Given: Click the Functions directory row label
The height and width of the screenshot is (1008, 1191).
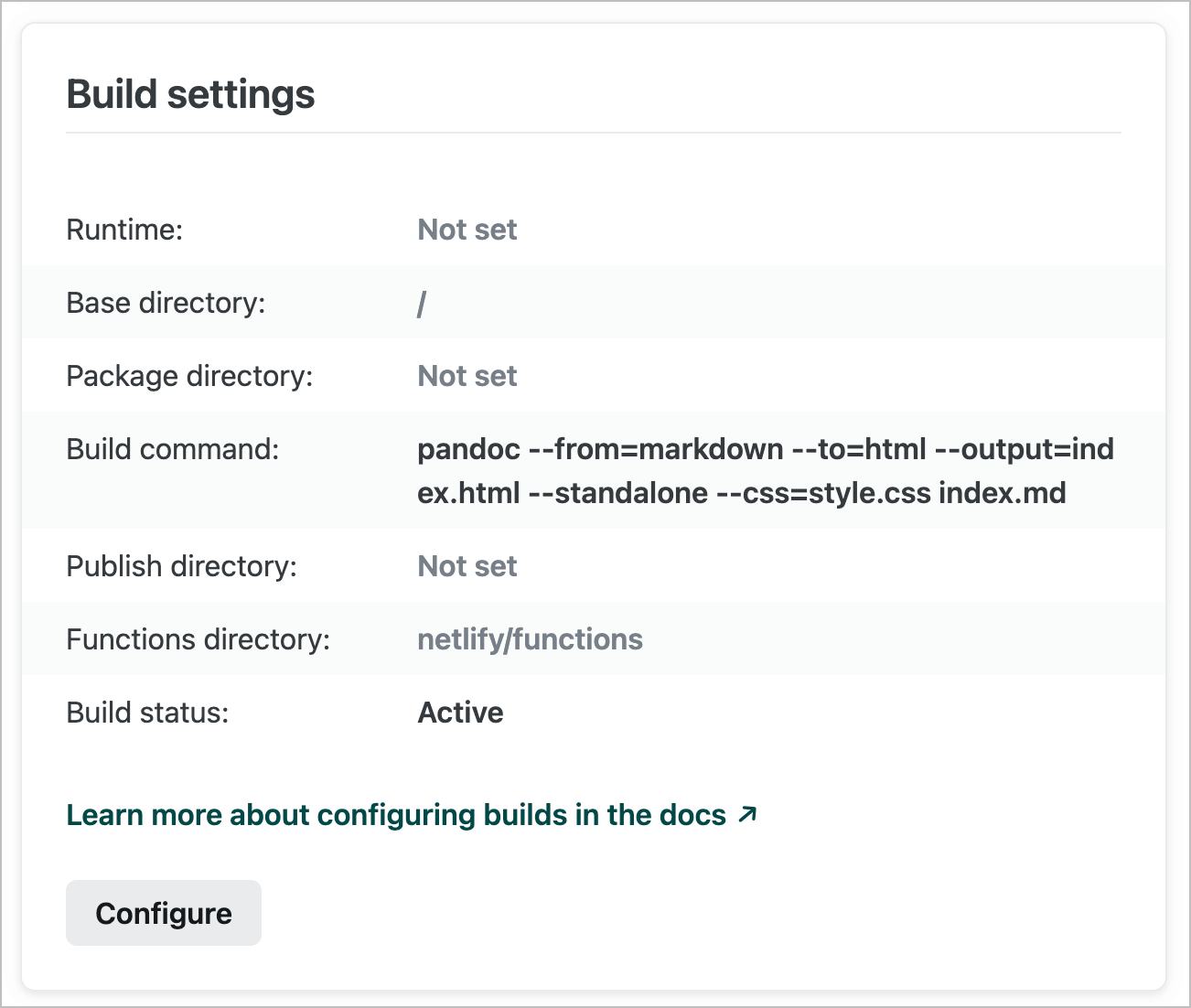Looking at the screenshot, I should coord(198,639).
